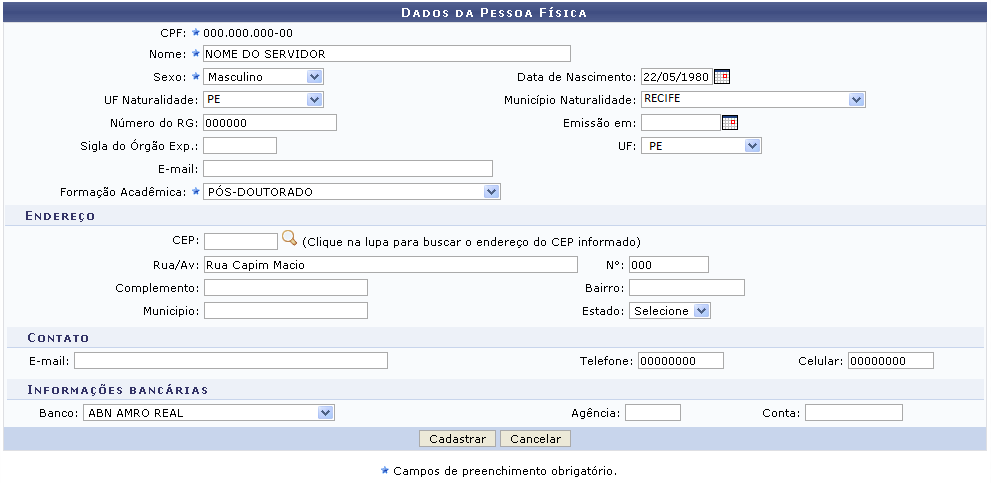Open the Sexo dropdown
The image size is (991, 483).
click(x=263, y=77)
